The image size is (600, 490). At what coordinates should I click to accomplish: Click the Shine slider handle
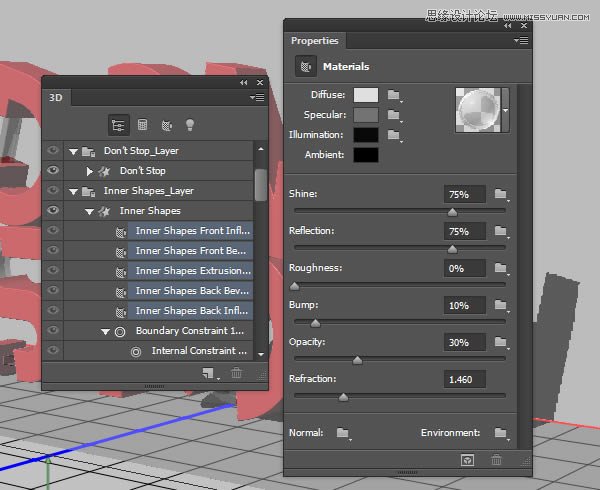click(x=452, y=212)
